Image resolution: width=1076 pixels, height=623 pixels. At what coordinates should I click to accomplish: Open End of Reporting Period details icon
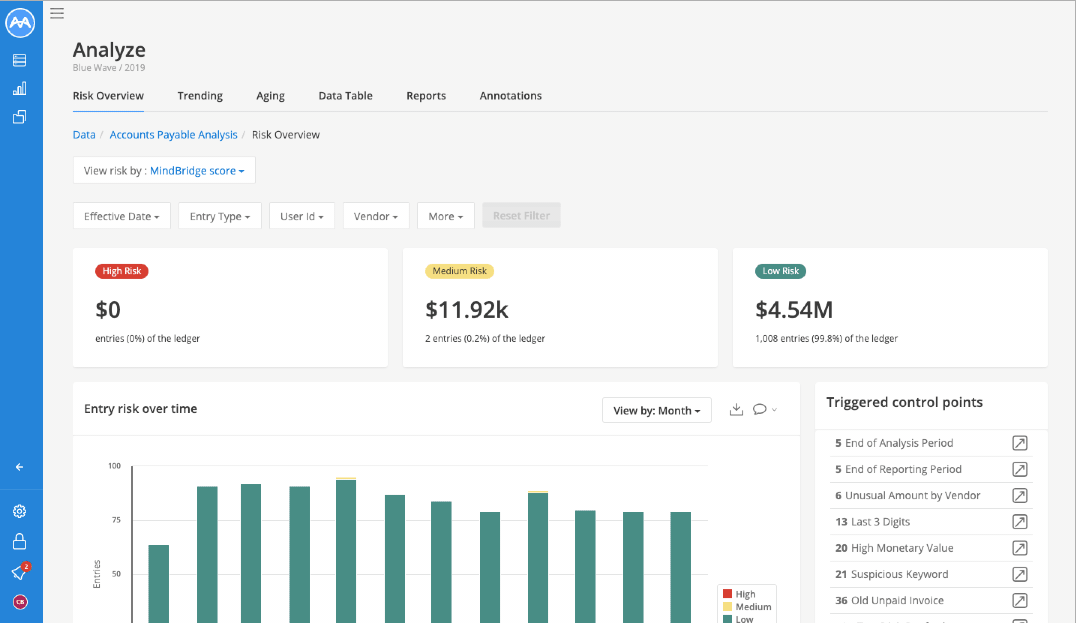[x=1020, y=469]
